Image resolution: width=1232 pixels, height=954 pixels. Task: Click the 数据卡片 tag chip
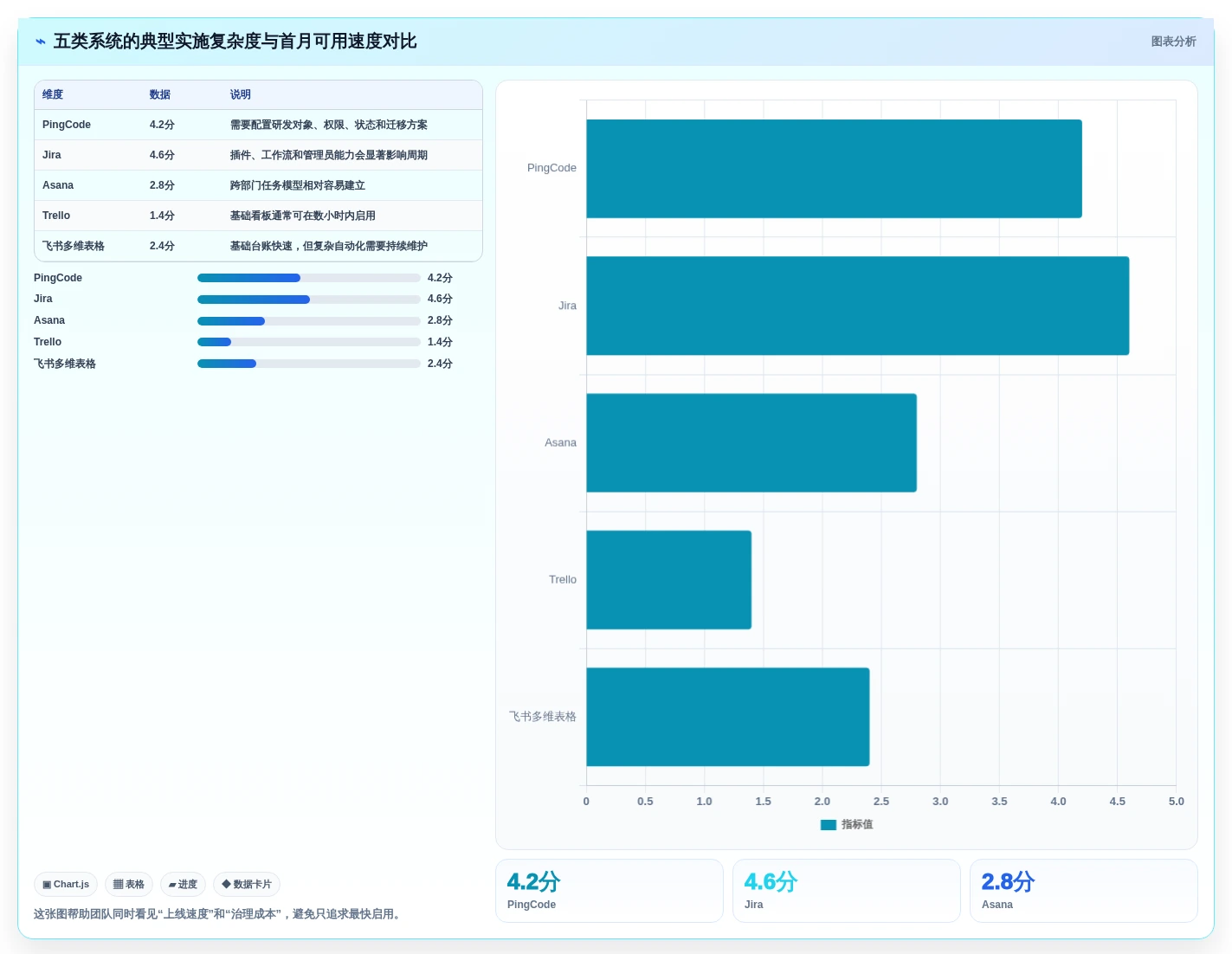[247, 884]
